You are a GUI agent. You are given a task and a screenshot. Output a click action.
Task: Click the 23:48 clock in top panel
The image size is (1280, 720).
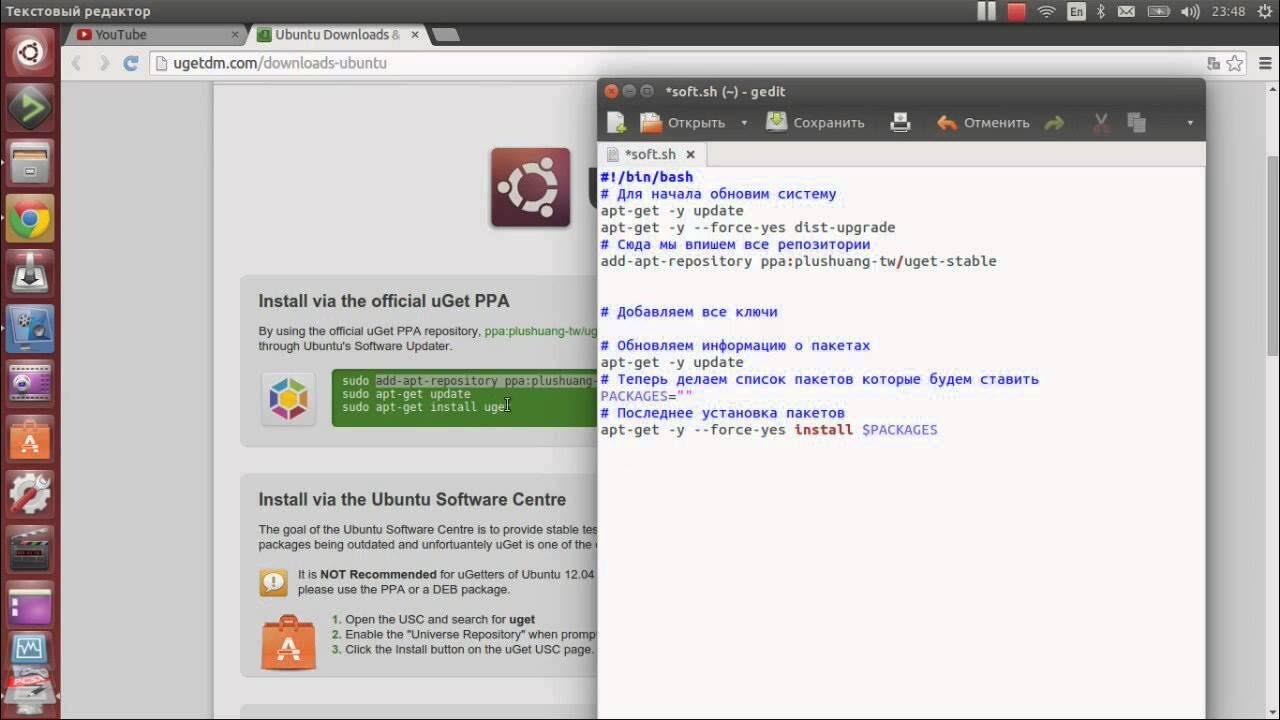coord(1228,12)
